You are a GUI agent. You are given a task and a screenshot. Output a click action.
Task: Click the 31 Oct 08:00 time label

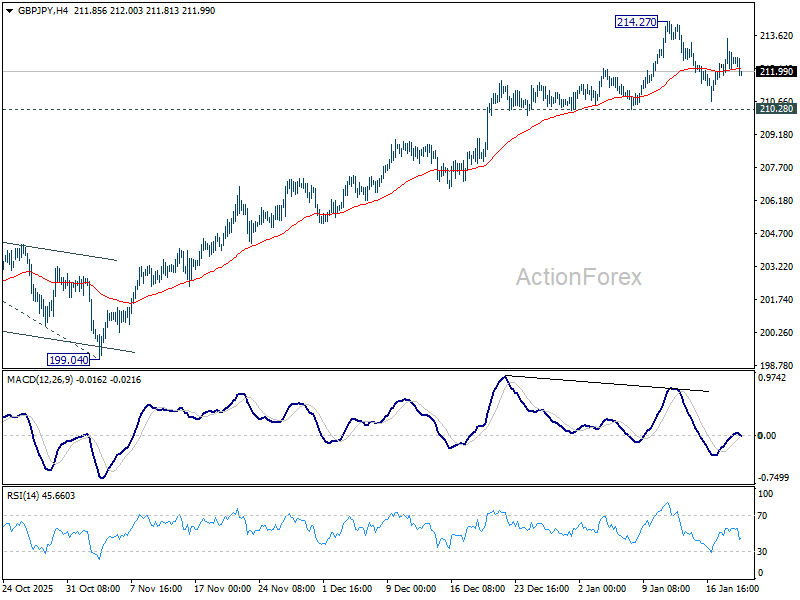point(93,588)
